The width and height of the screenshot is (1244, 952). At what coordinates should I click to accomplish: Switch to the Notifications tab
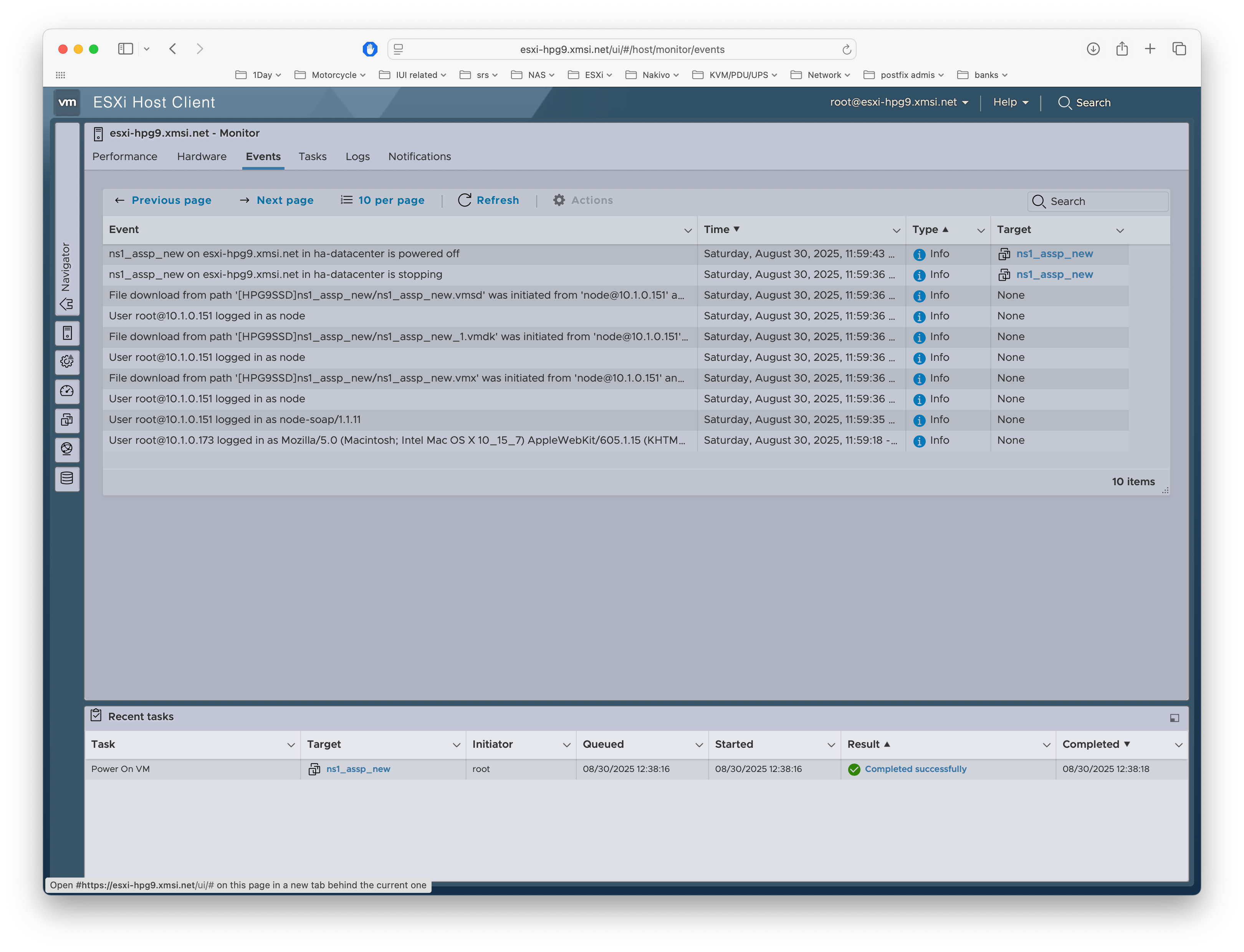pos(419,156)
